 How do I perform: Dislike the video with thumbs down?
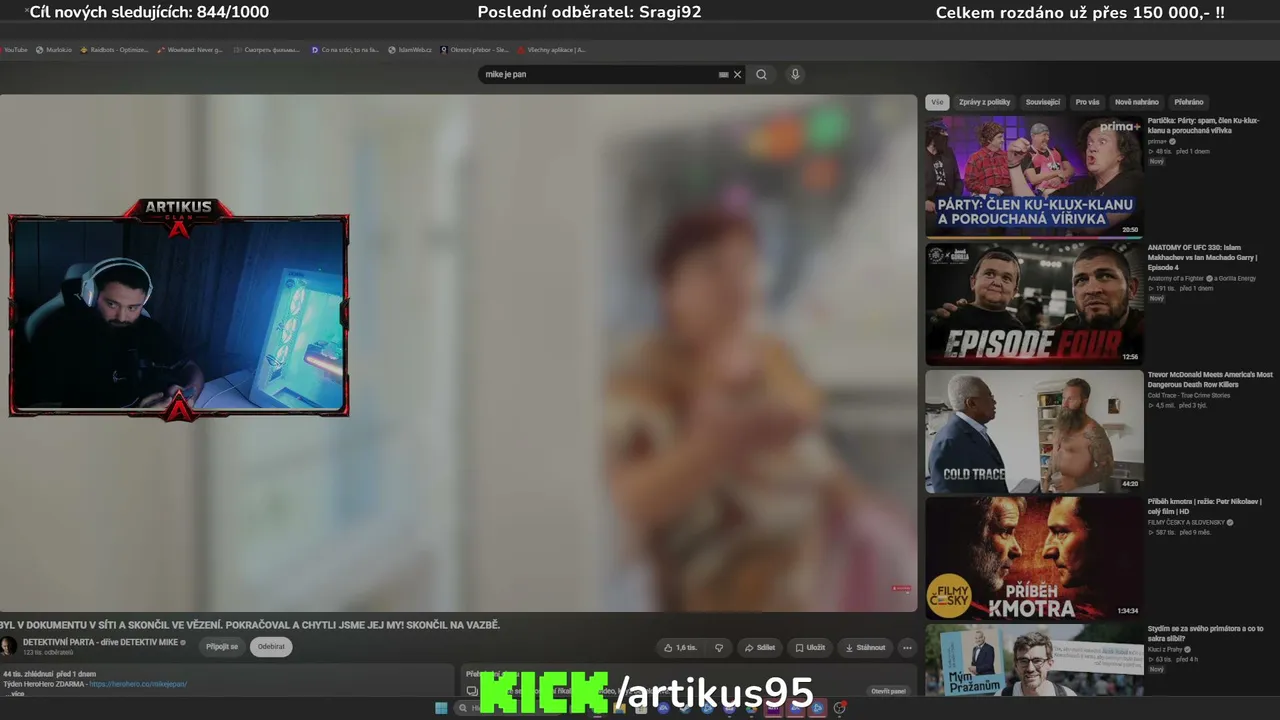[718, 647]
